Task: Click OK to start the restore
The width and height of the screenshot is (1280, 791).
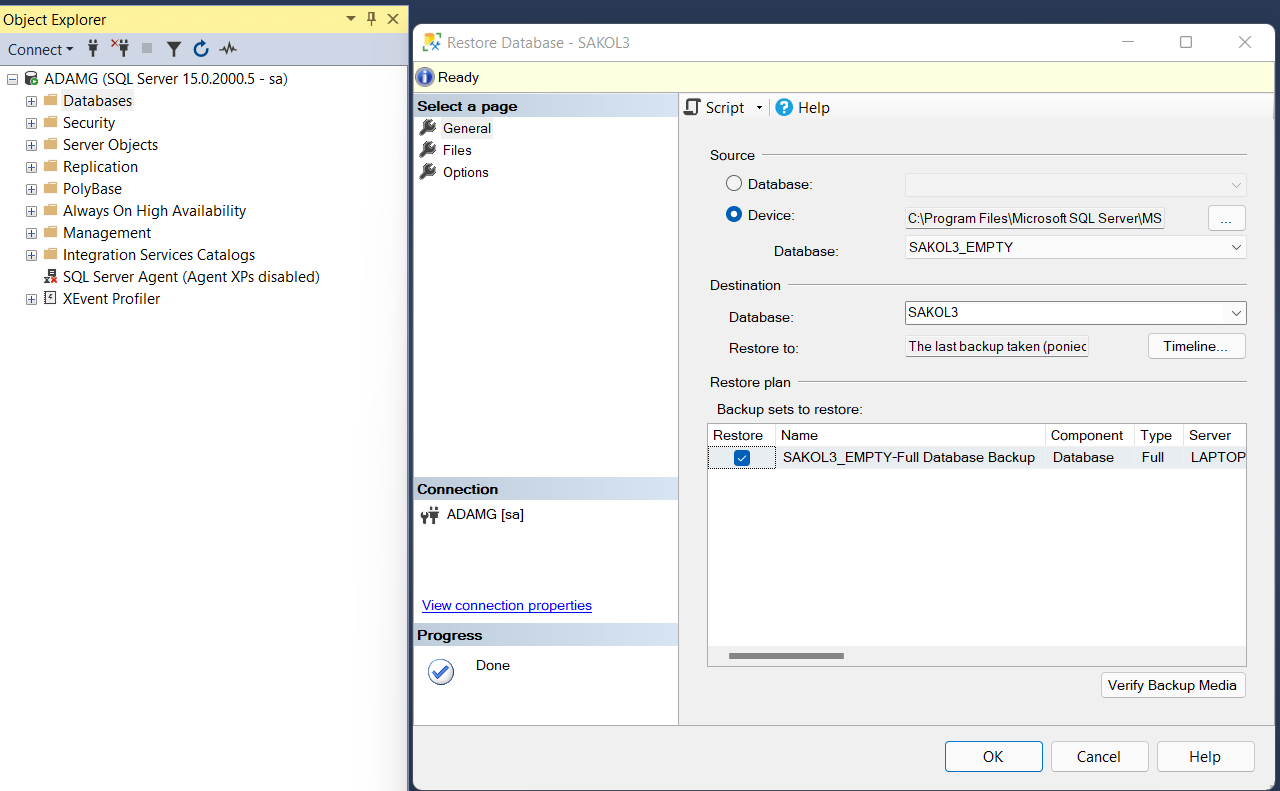Action: pyautogui.click(x=993, y=757)
